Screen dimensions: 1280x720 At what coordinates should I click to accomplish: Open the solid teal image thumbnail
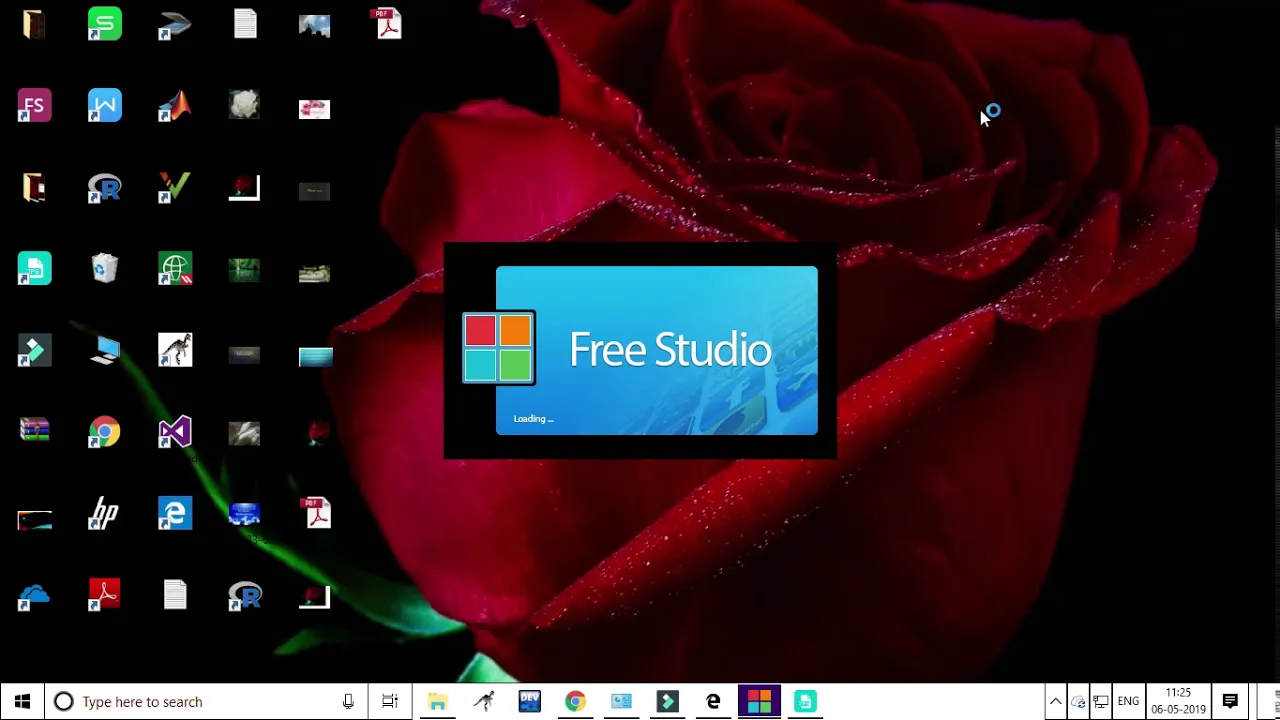click(315, 357)
